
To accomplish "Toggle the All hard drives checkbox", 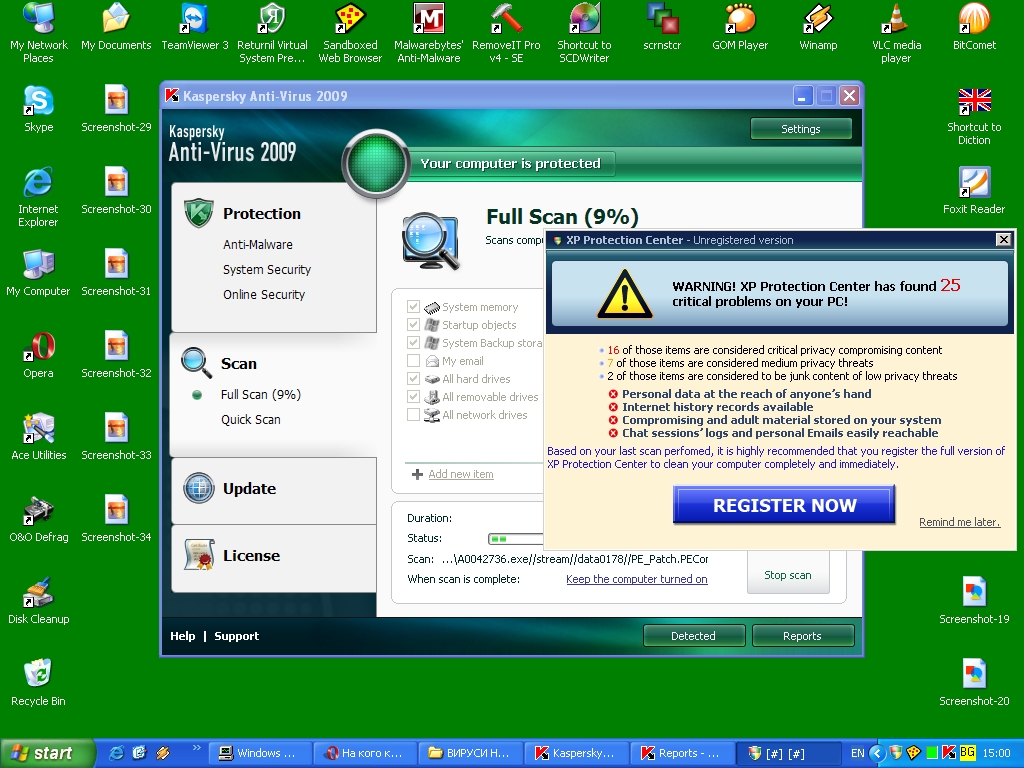I will [x=413, y=378].
